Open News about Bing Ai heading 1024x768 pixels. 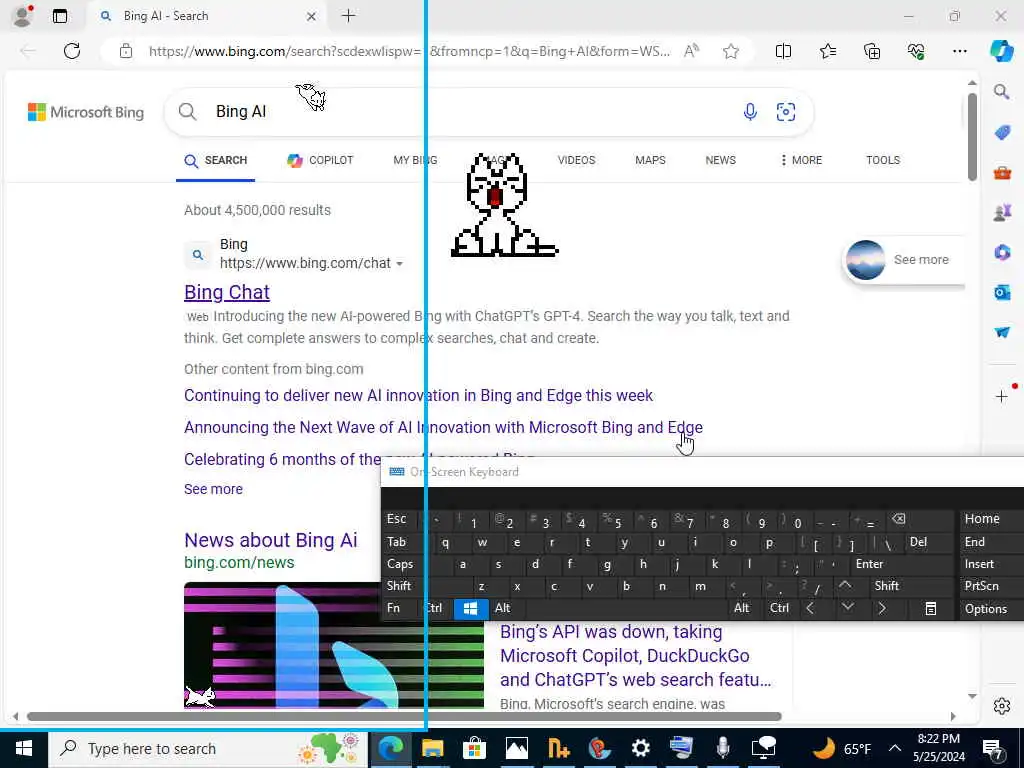270,540
